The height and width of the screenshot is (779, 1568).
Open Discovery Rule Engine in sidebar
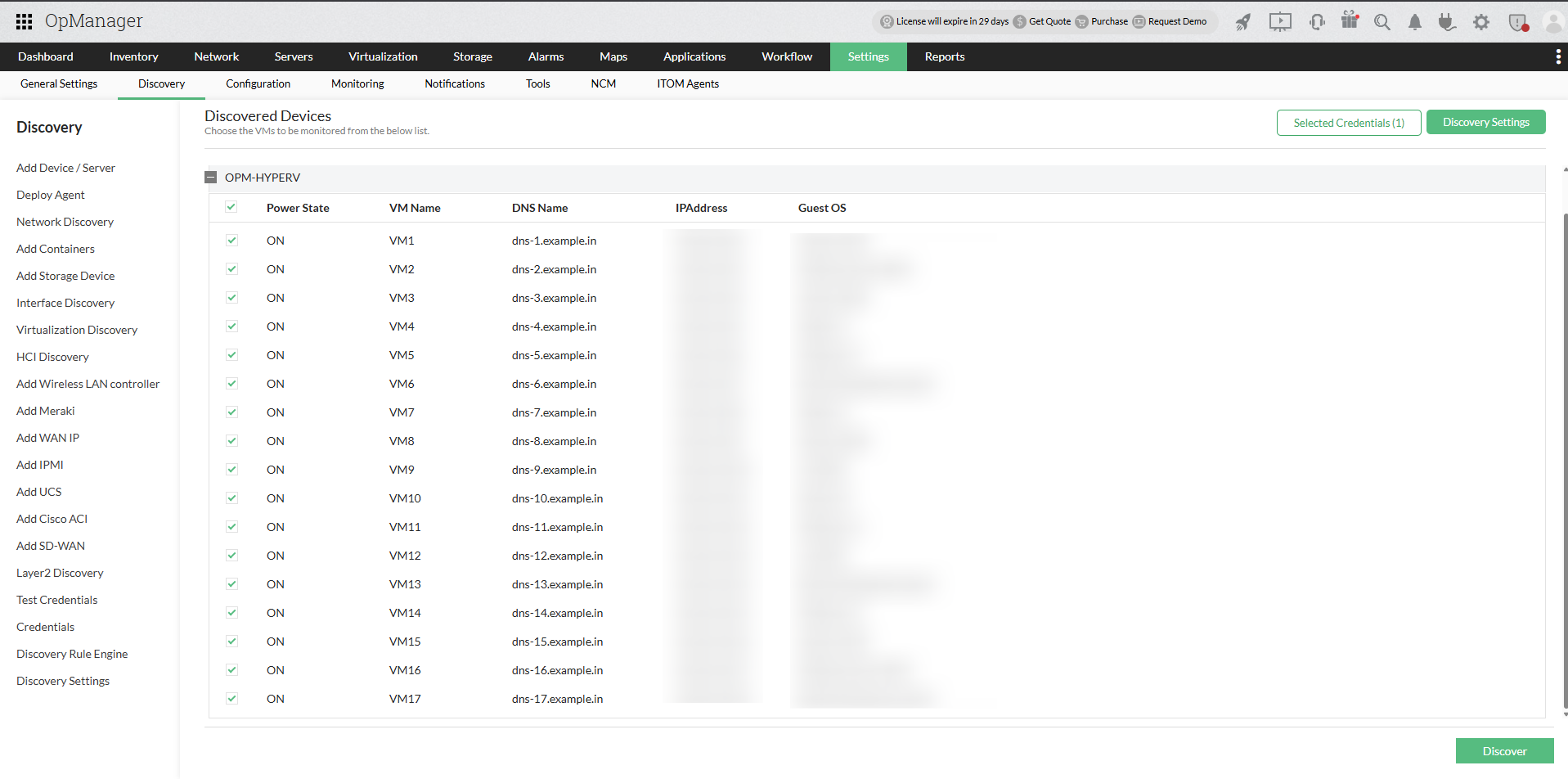[x=72, y=654]
